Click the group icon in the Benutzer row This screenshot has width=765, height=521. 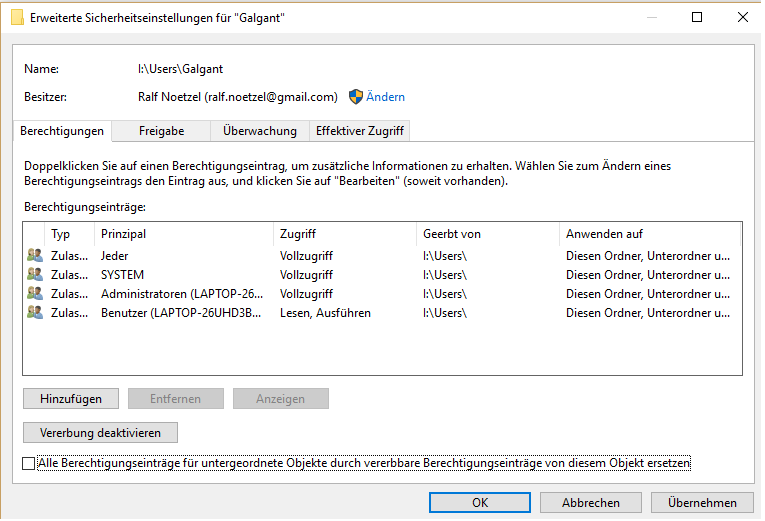click(35, 312)
